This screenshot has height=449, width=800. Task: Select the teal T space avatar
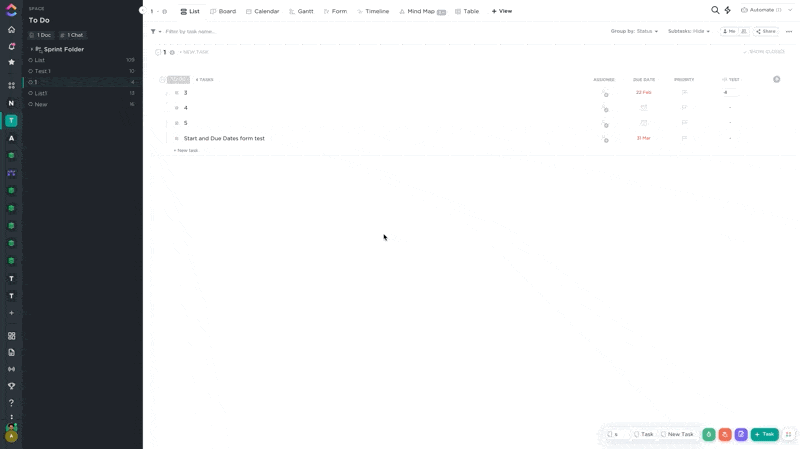click(x=11, y=120)
